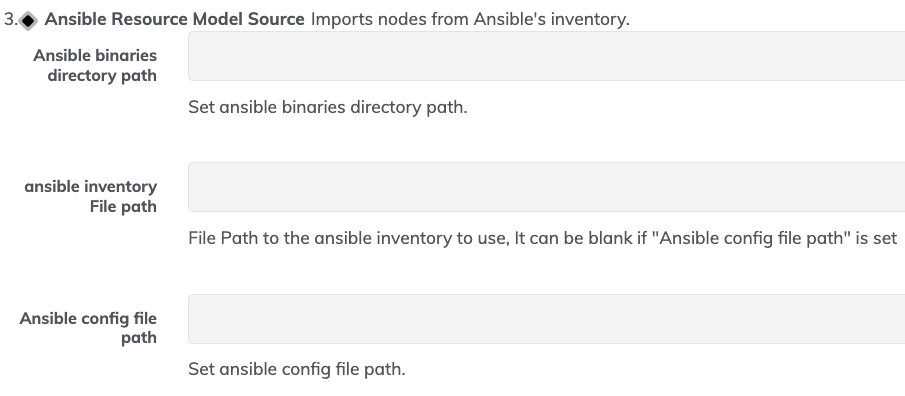Click the "Ansible binaries directory path" label
Image resolution: width=905 pixels, height=396 pixels.
(x=95, y=65)
